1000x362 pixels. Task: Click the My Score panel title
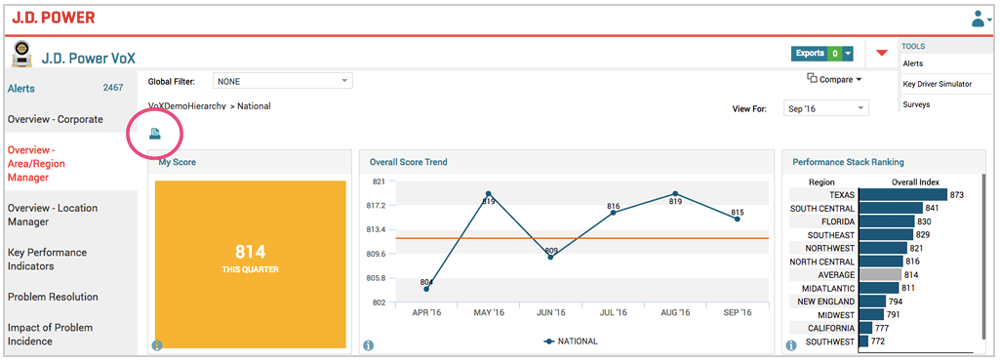pos(177,162)
